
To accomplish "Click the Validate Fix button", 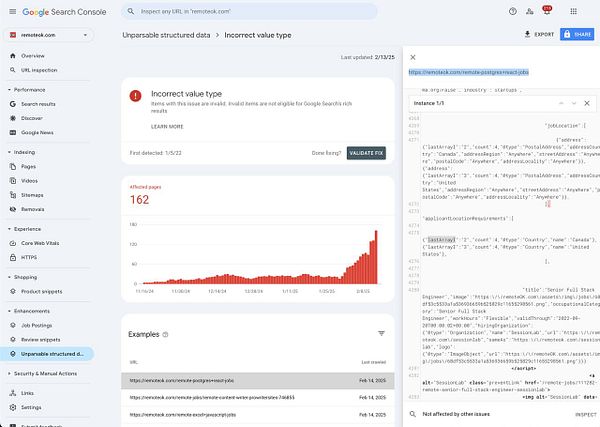I will pyautogui.click(x=366, y=153).
